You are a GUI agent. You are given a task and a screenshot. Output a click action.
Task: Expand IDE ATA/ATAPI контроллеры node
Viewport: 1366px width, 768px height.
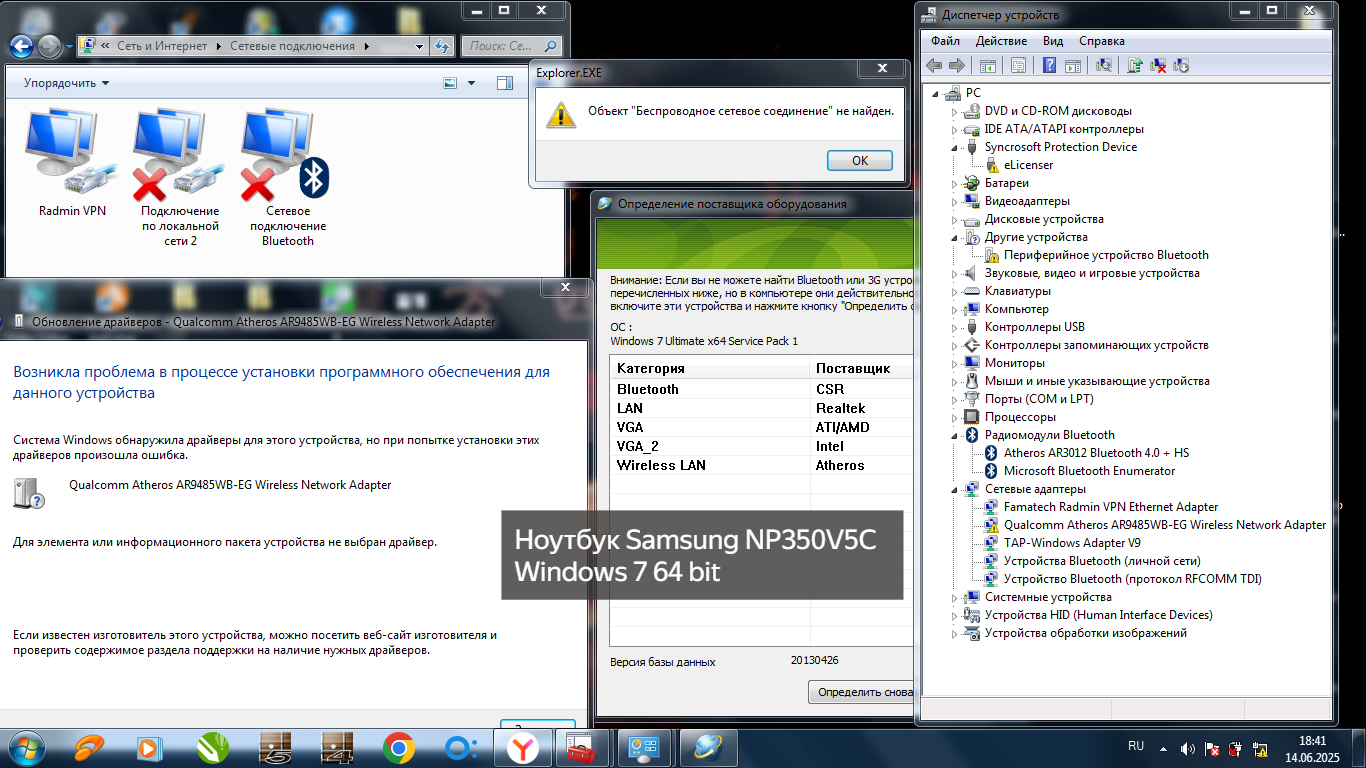tap(954, 129)
